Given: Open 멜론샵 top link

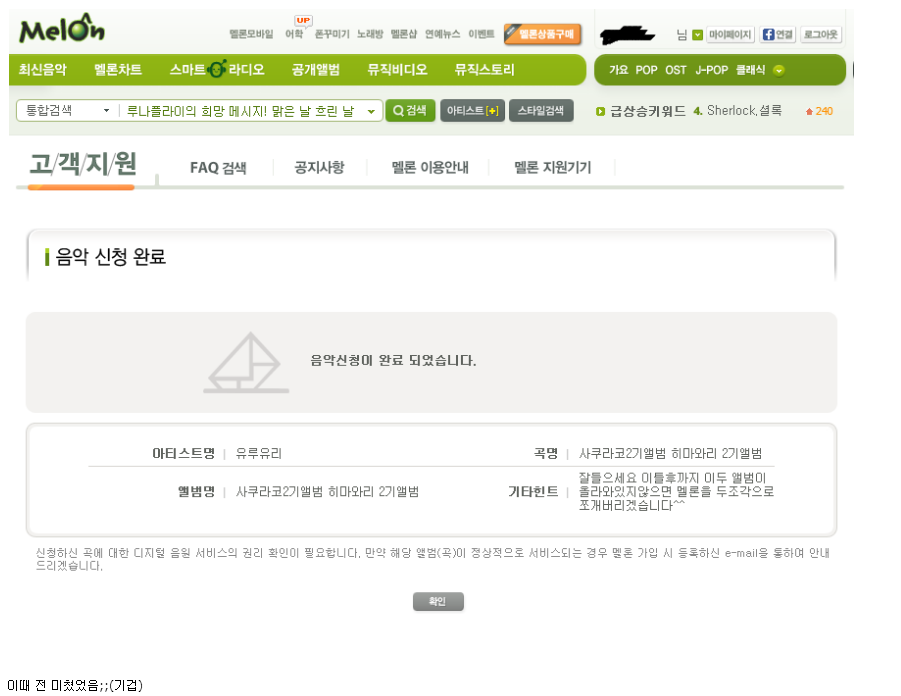Looking at the screenshot, I should pyautogui.click(x=403, y=34).
